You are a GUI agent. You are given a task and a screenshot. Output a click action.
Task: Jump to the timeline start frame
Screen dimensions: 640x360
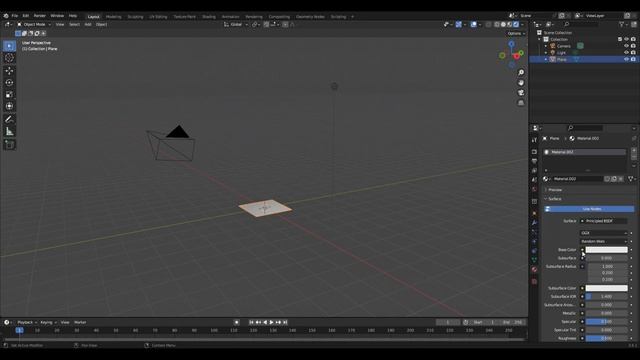[251, 322]
